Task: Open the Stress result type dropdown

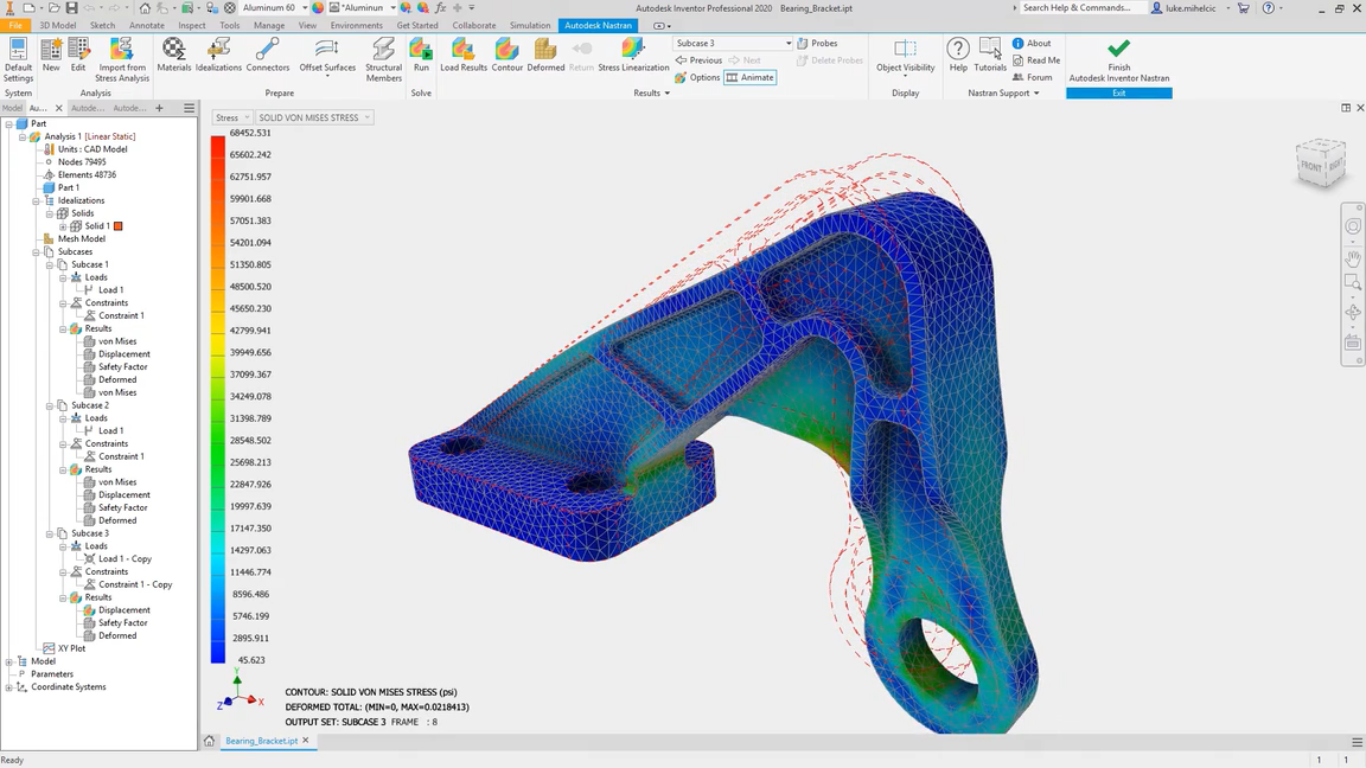Action: coord(232,118)
